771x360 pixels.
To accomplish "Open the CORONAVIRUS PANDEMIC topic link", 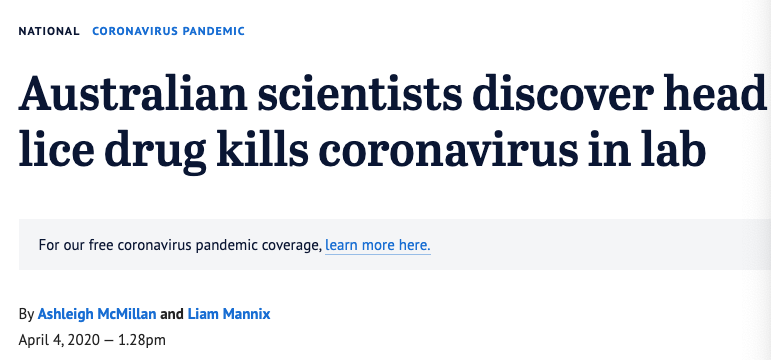I will point(168,31).
